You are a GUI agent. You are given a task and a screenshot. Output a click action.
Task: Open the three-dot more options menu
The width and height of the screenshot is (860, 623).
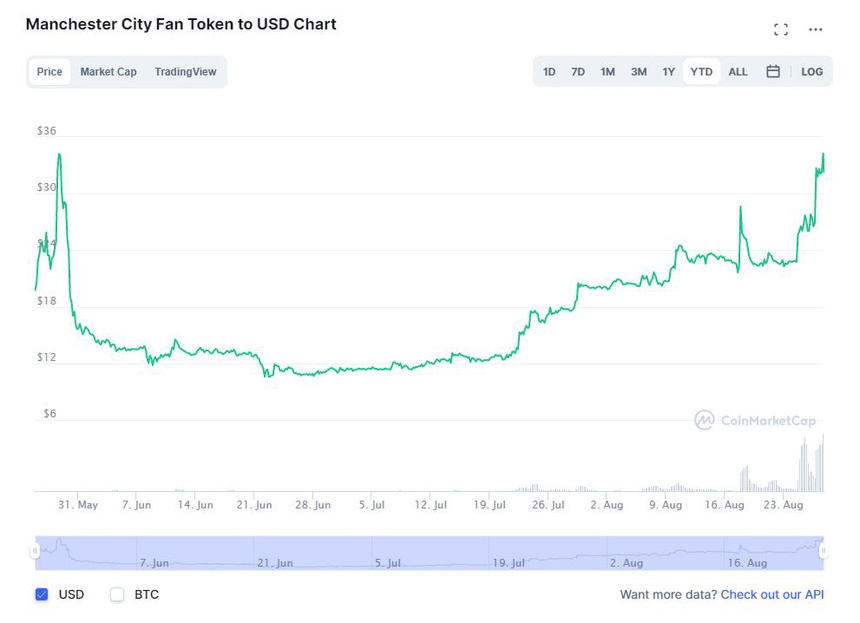click(x=816, y=30)
